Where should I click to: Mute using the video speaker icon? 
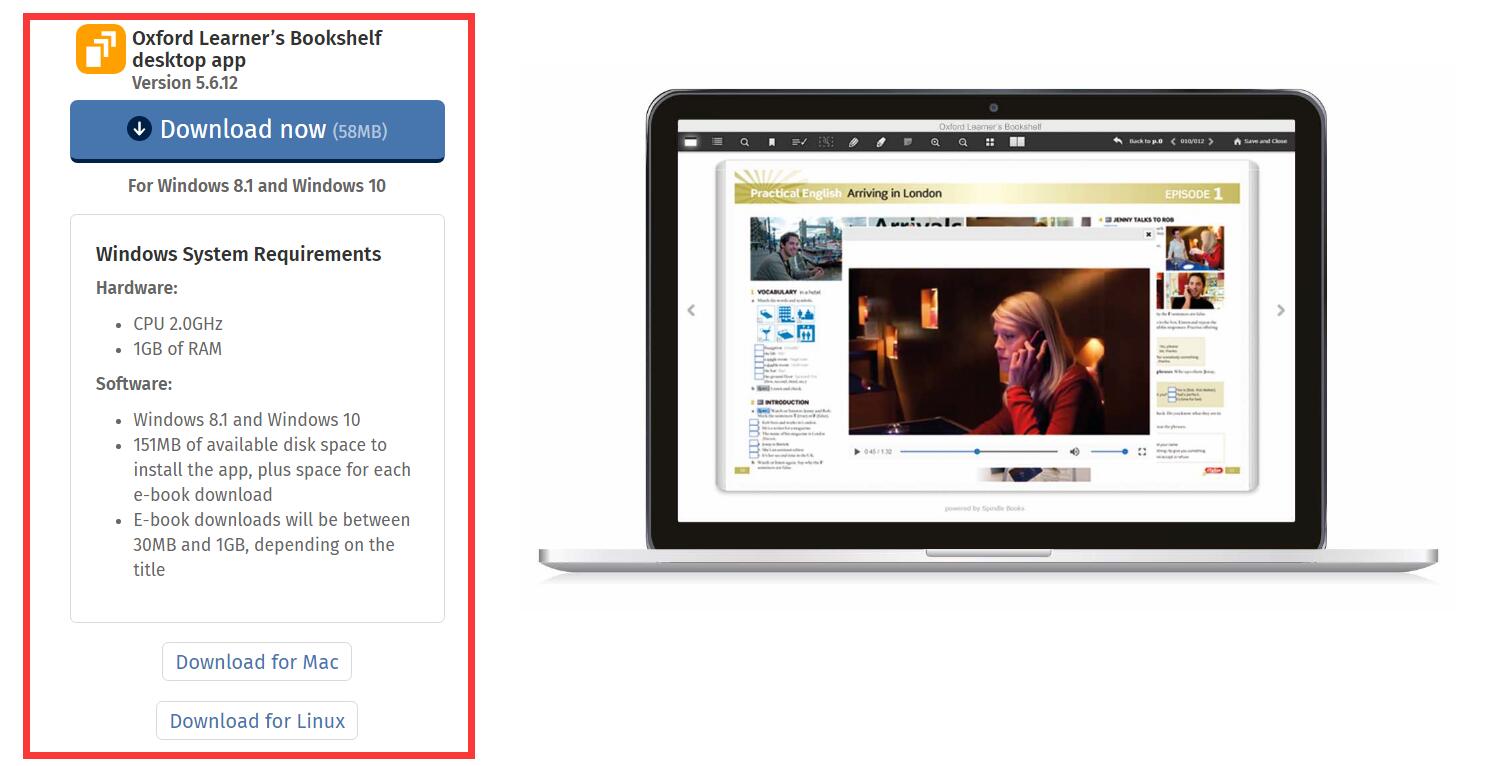1075,452
